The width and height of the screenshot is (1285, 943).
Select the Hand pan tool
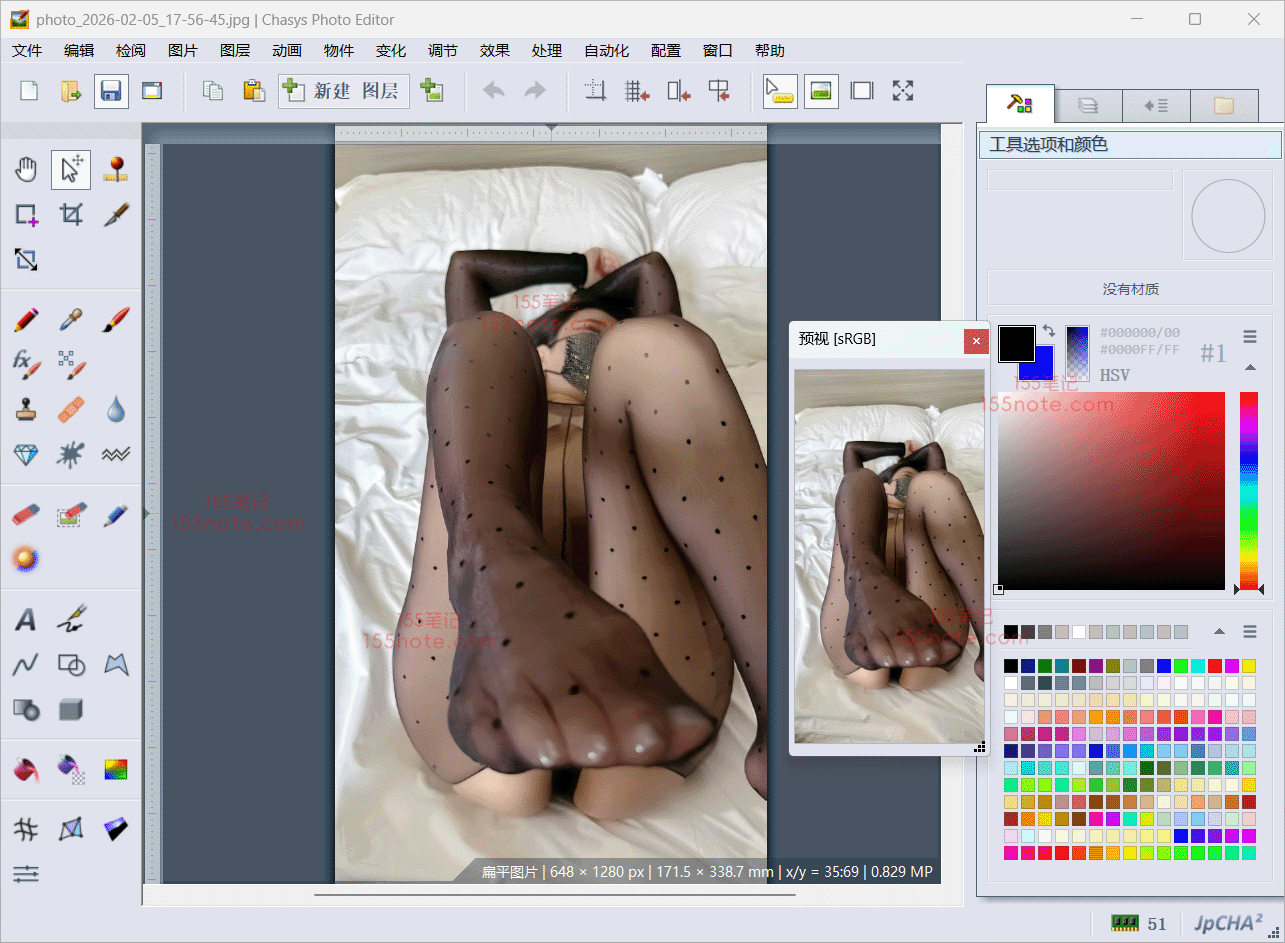[x=26, y=170]
